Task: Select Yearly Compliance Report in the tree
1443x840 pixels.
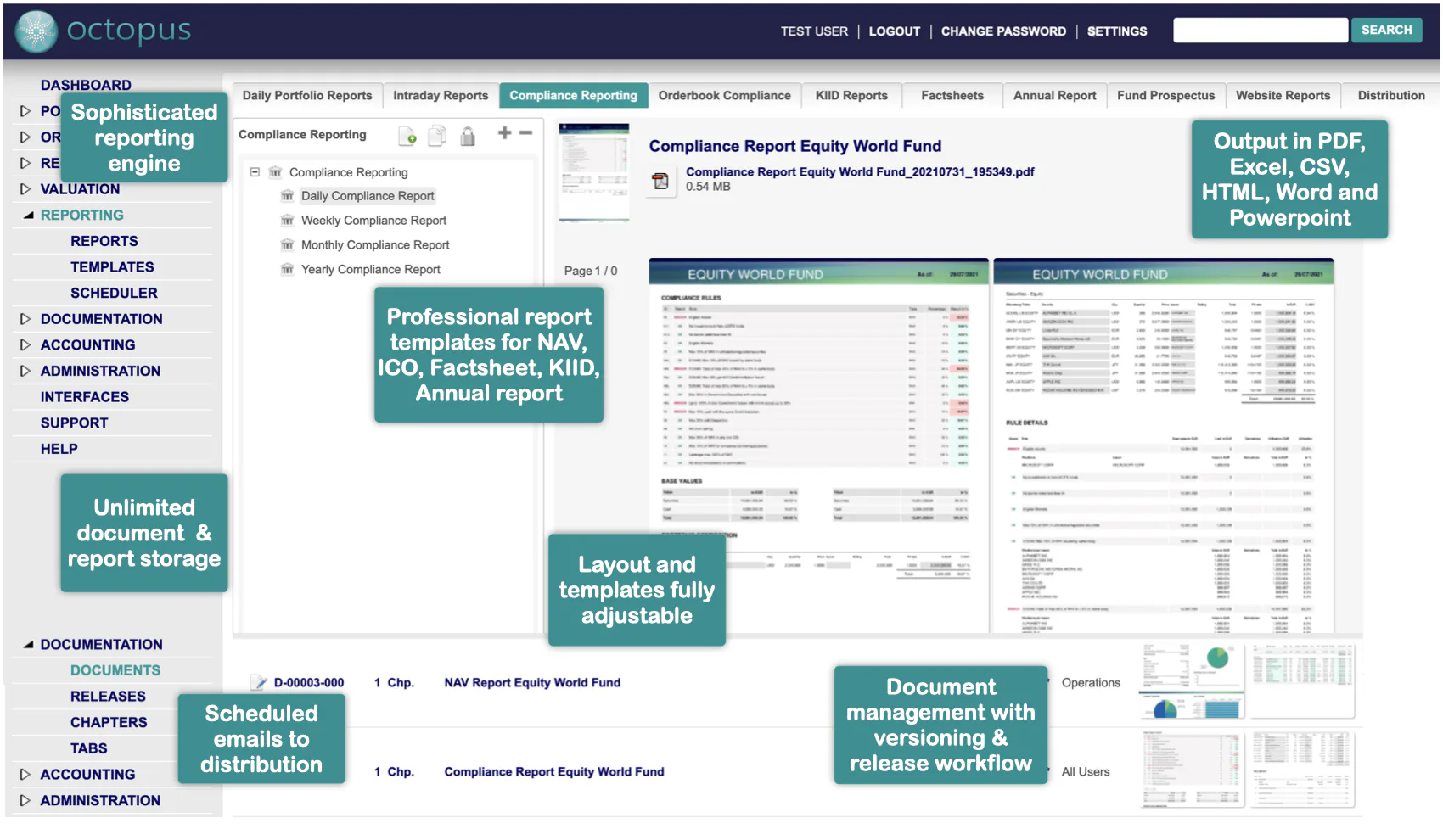Action: (370, 269)
